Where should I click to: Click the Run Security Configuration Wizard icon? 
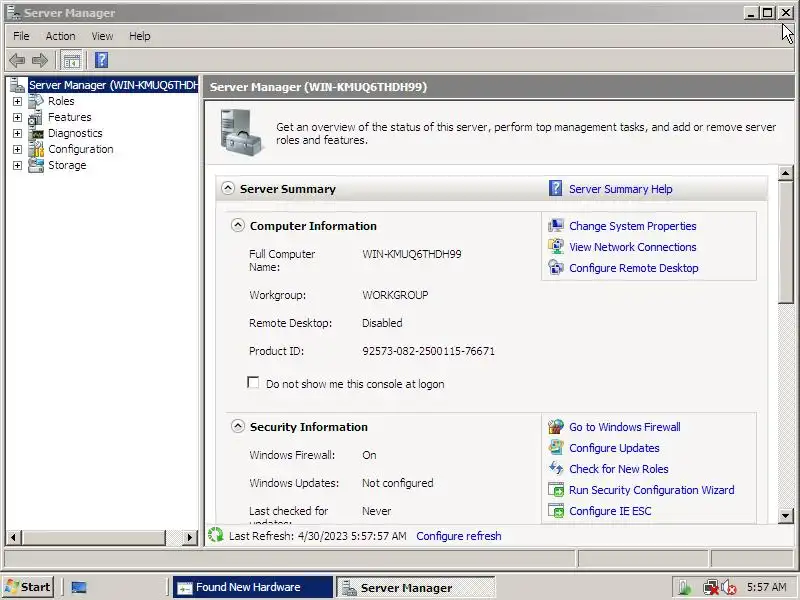coord(556,490)
